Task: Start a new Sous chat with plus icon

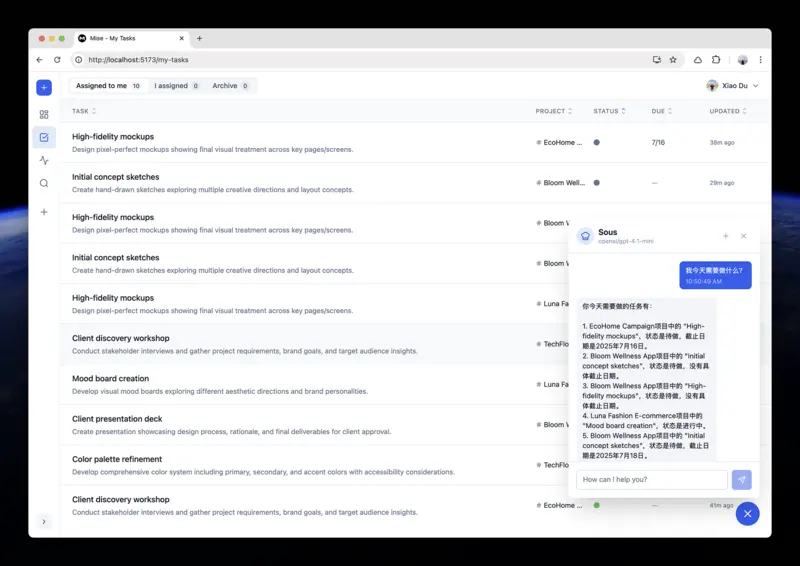Action: 726,236
